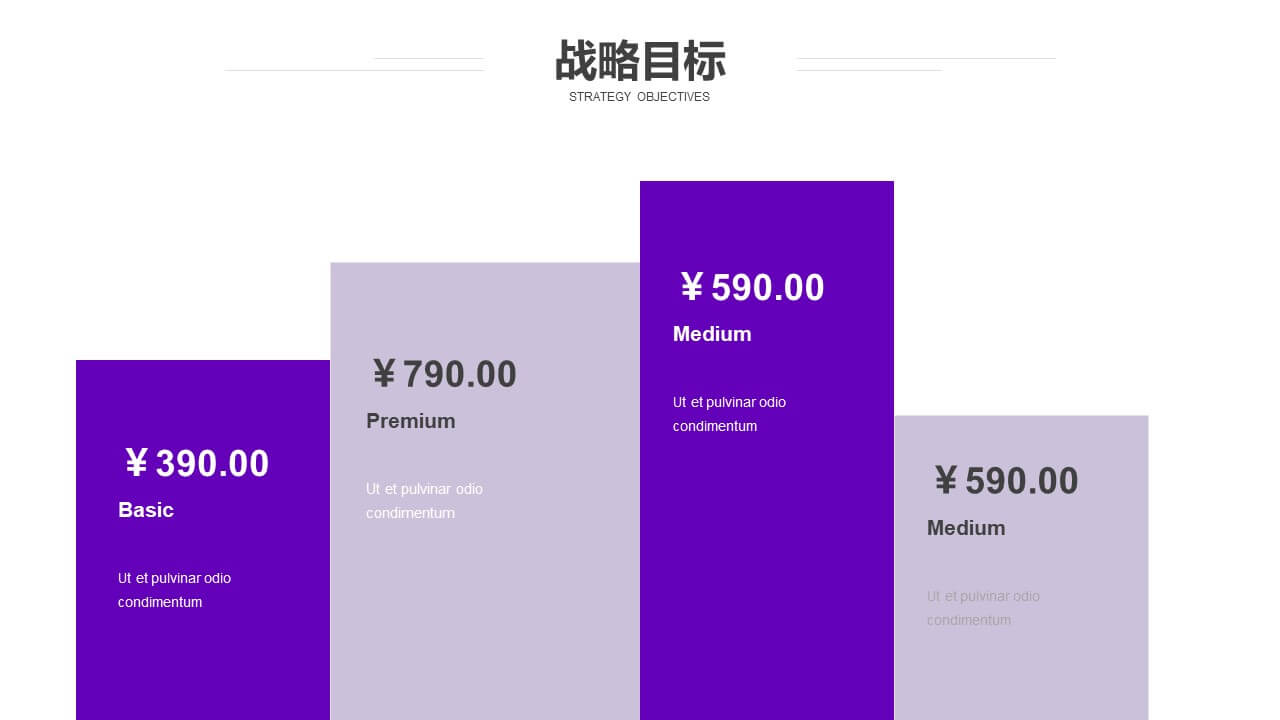
Task: Click the ¥390.00 price text
Action: click(x=197, y=464)
